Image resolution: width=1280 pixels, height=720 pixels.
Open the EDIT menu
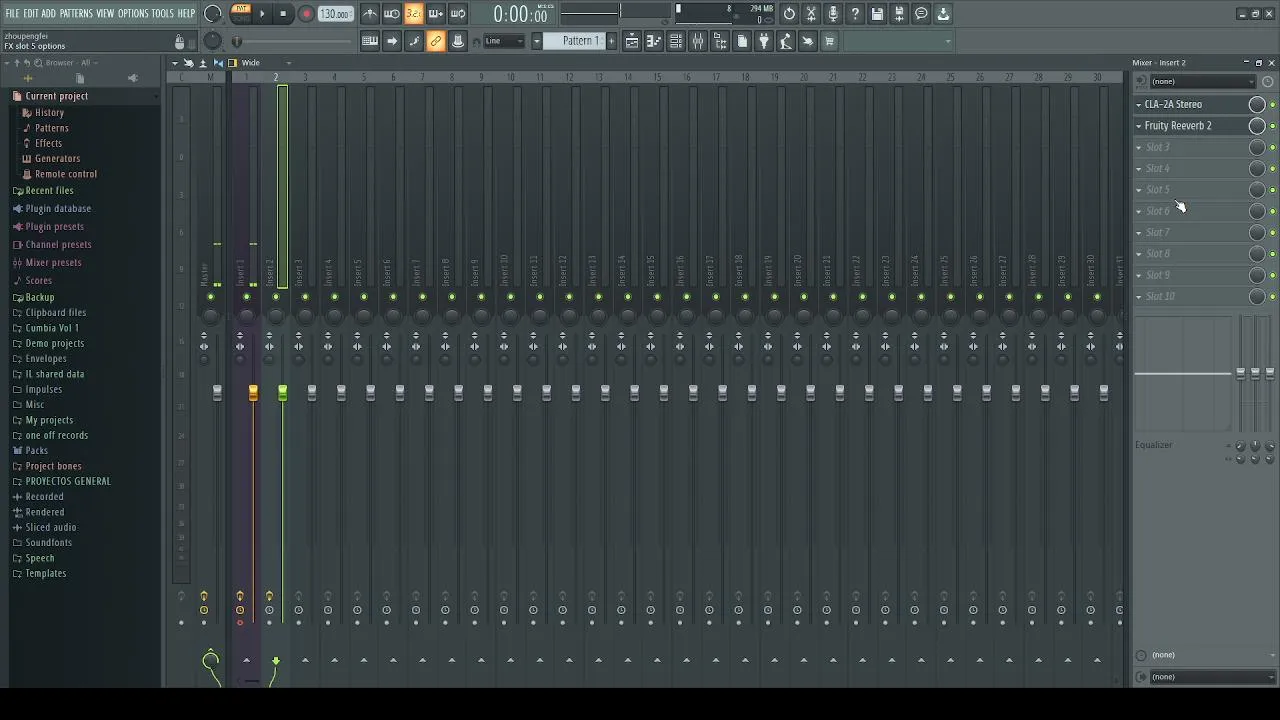[x=31, y=14]
